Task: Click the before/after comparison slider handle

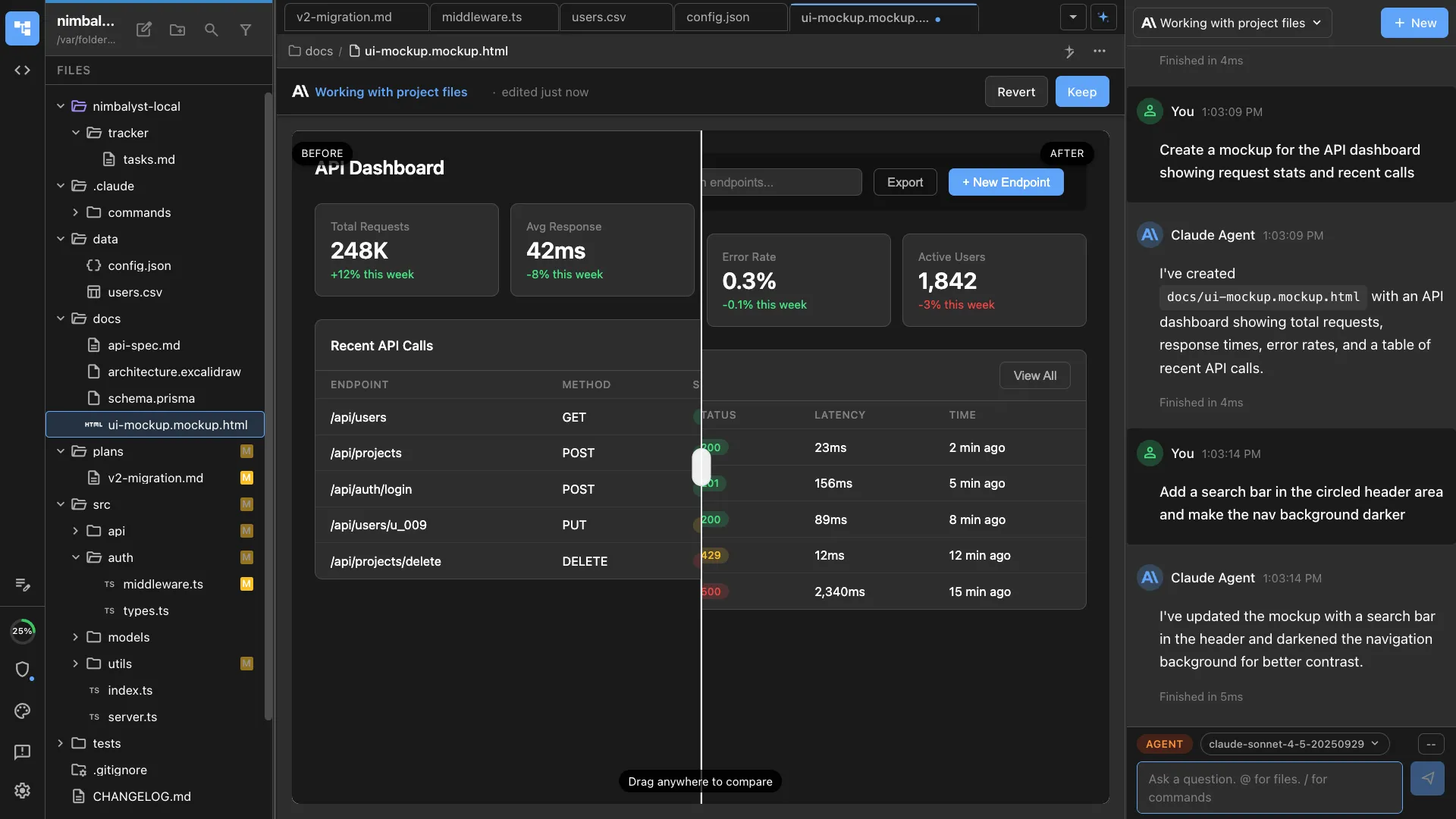Action: (701, 467)
